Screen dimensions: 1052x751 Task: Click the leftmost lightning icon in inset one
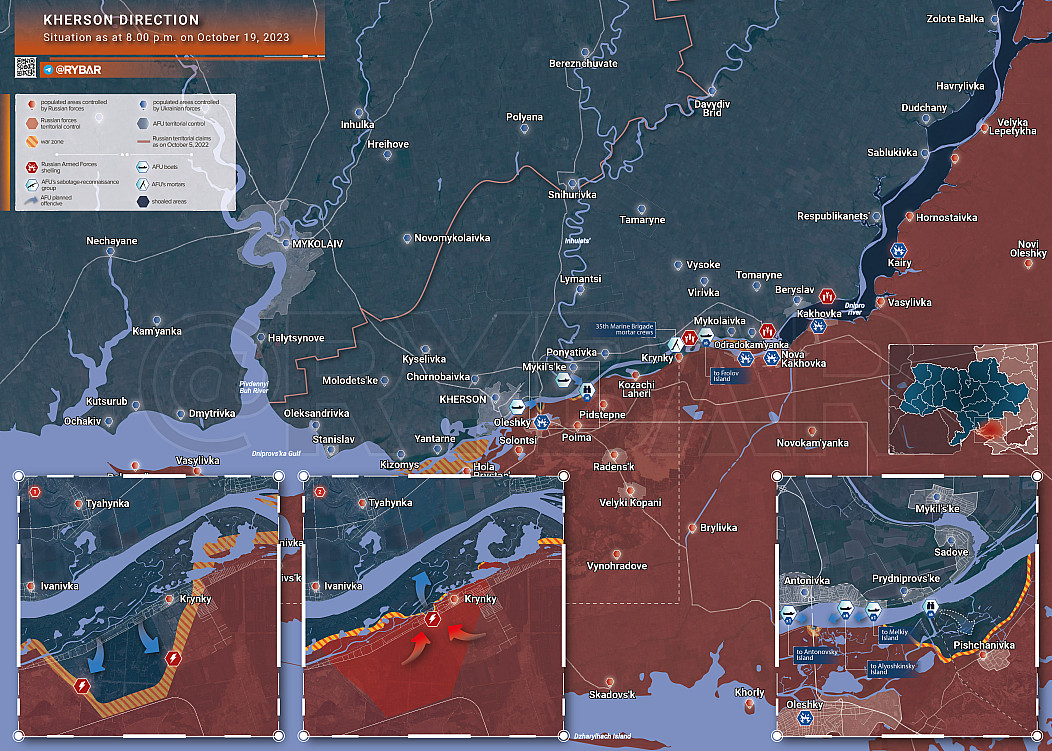82,686
